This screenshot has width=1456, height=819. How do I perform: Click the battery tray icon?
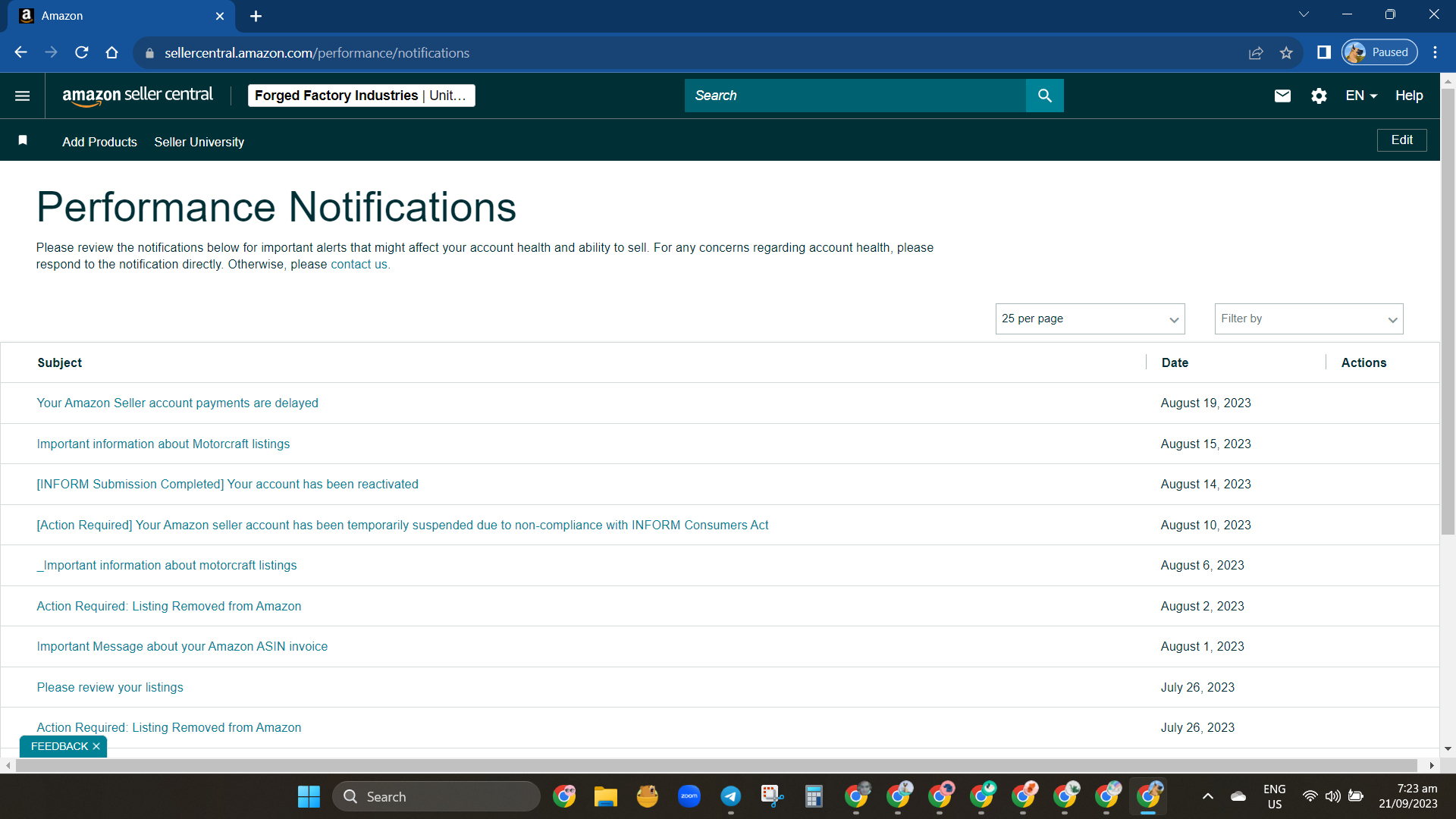click(1356, 796)
